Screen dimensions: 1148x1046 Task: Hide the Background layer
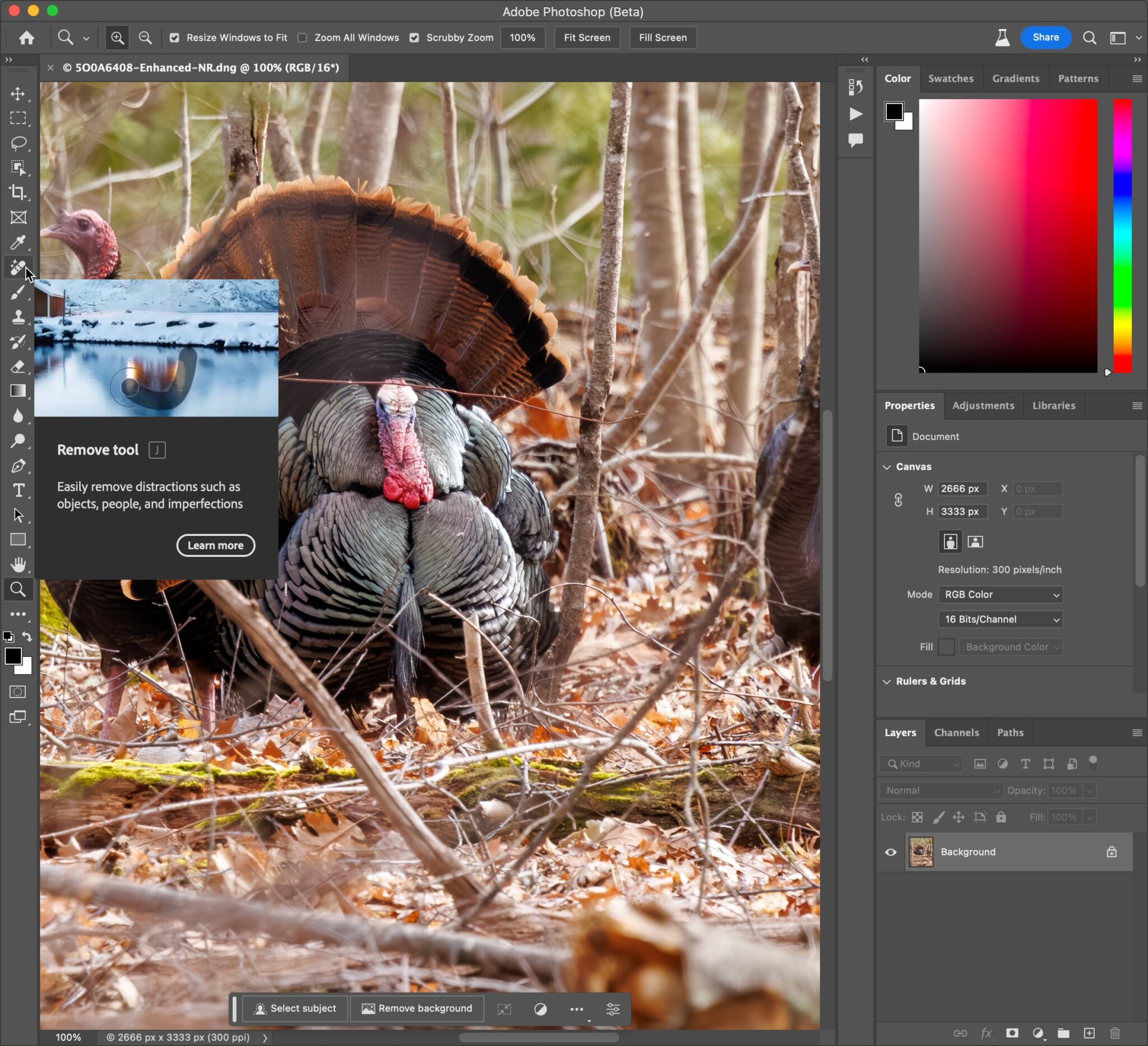[891, 852]
